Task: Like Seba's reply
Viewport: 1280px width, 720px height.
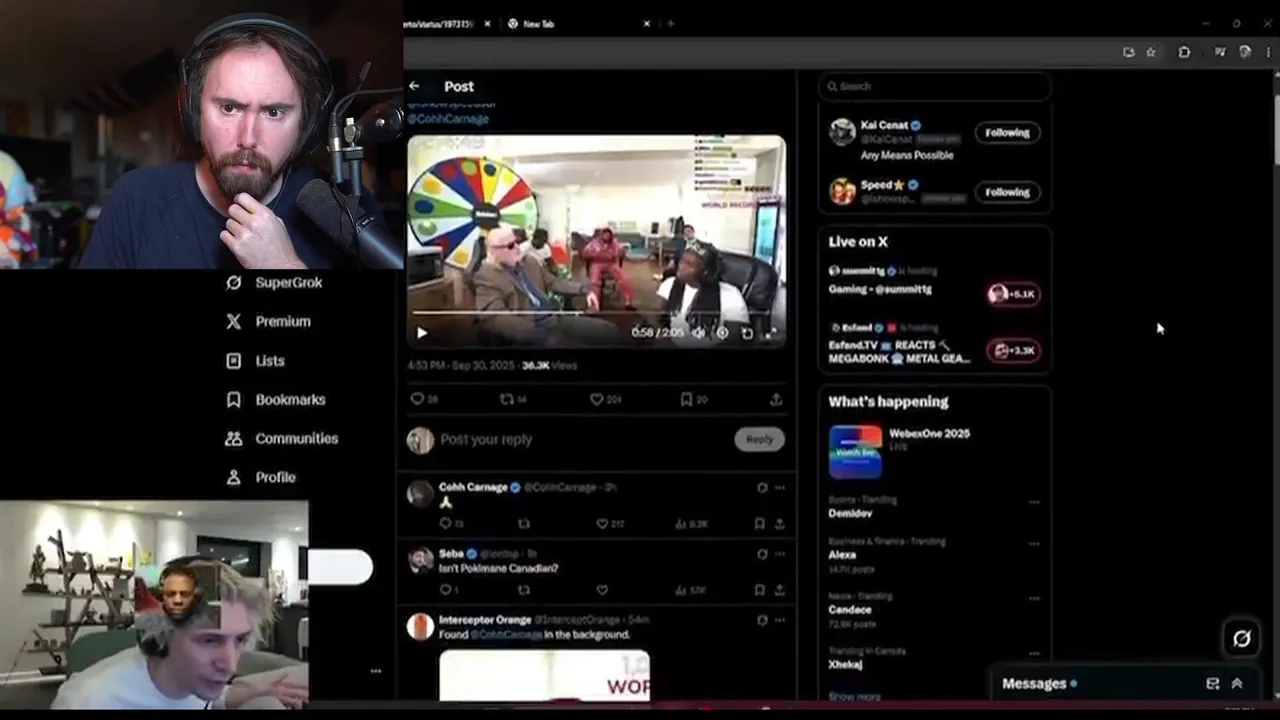Action: [x=602, y=590]
